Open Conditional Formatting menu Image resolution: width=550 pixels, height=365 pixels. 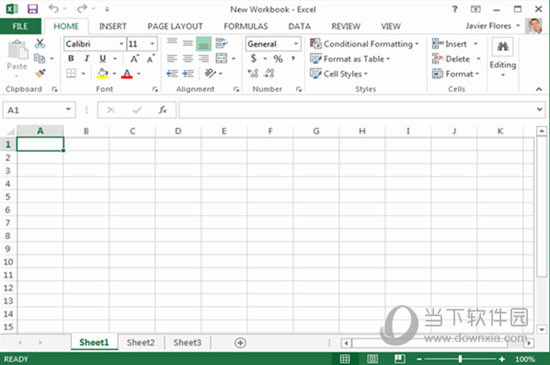(364, 44)
